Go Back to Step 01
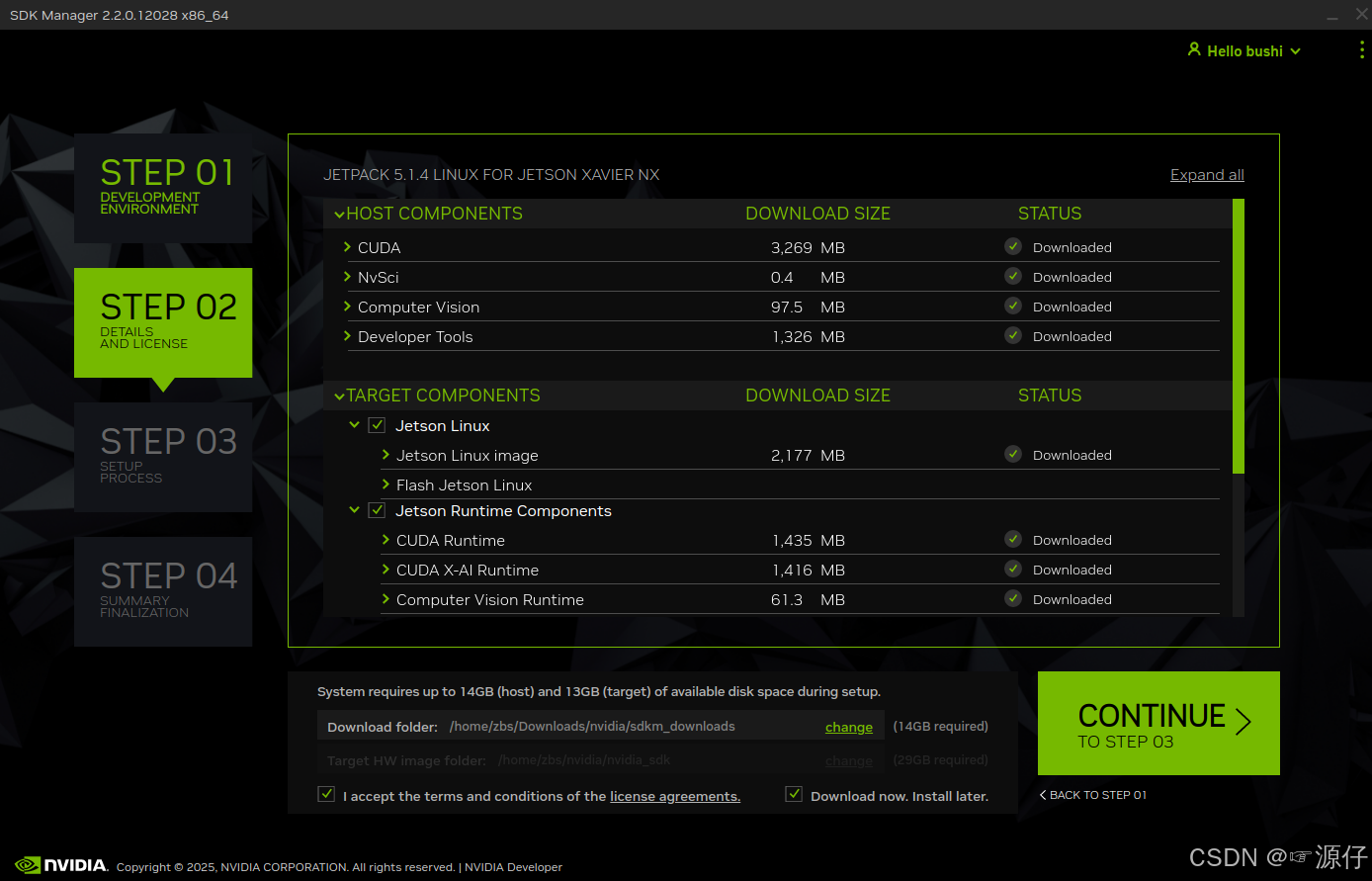This screenshot has height=881, width=1372. coord(1093,795)
